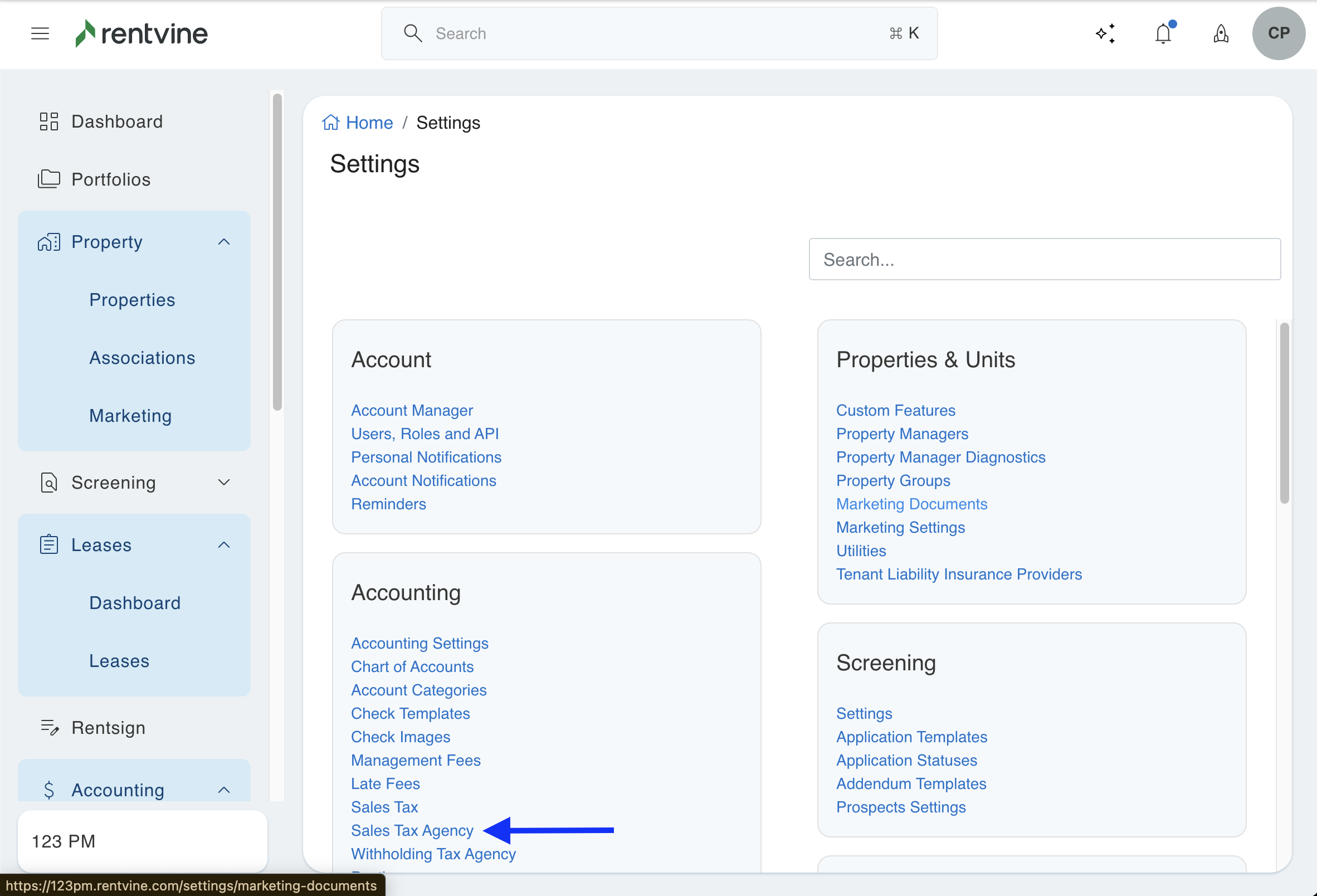The width and height of the screenshot is (1317, 896).
Task: Collapse the Property sidebar section
Action: tap(224, 242)
